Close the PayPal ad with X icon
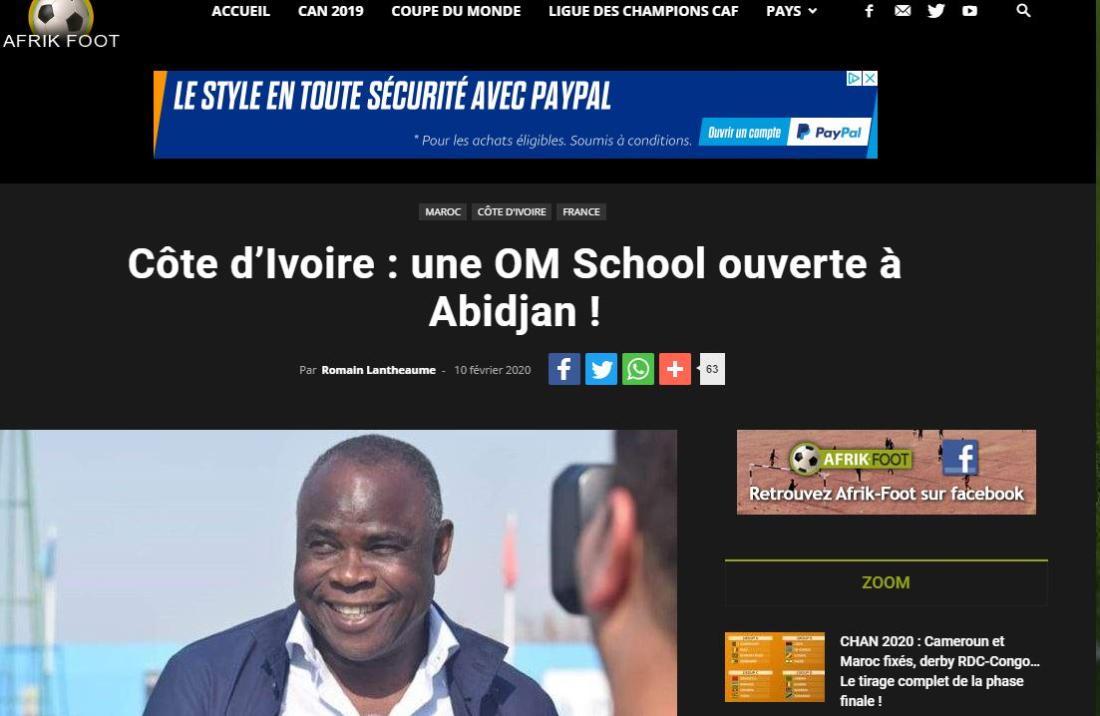 (x=870, y=79)
